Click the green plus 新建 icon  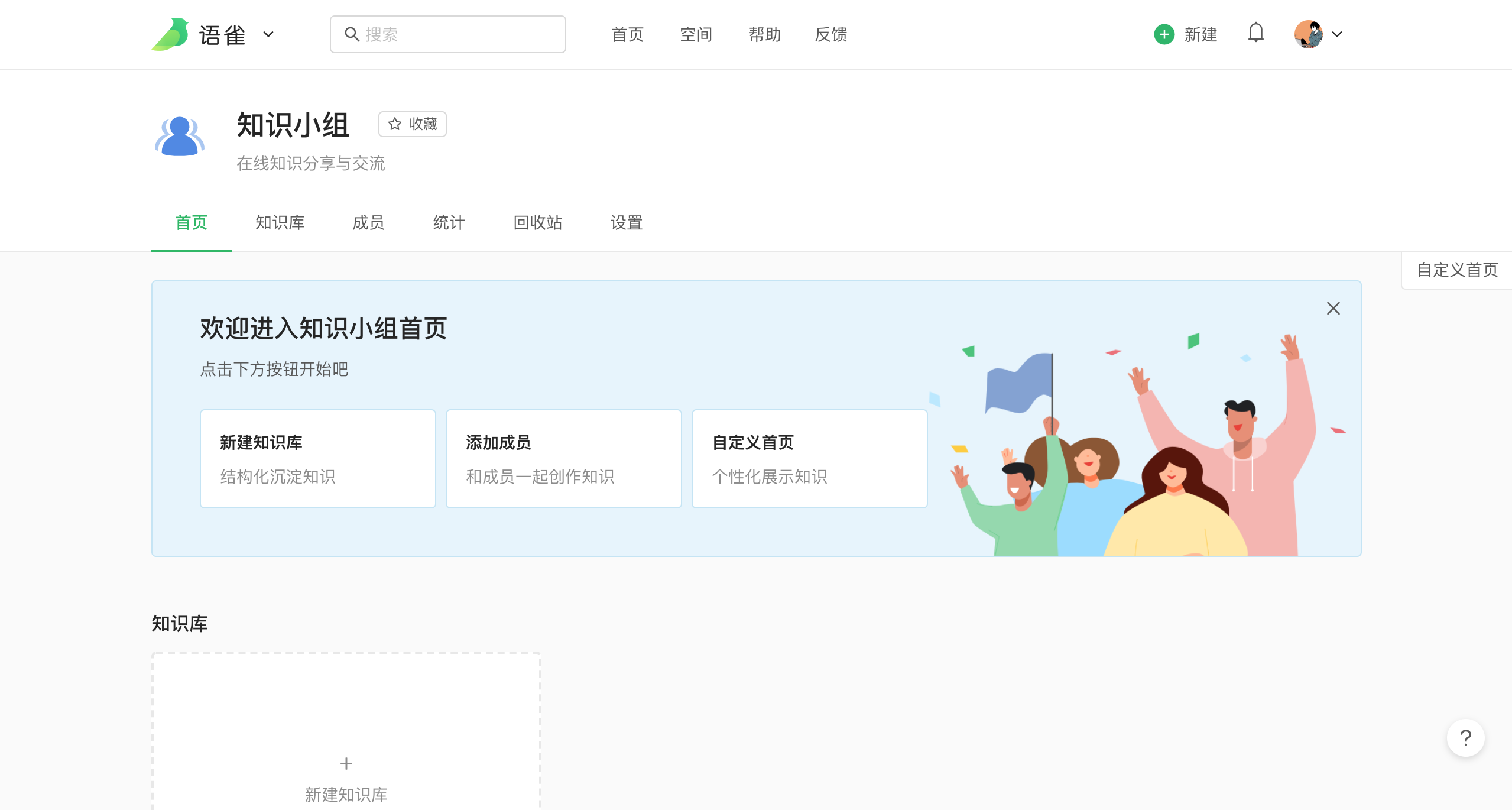pyautogui.click(x=1164, y=34)
